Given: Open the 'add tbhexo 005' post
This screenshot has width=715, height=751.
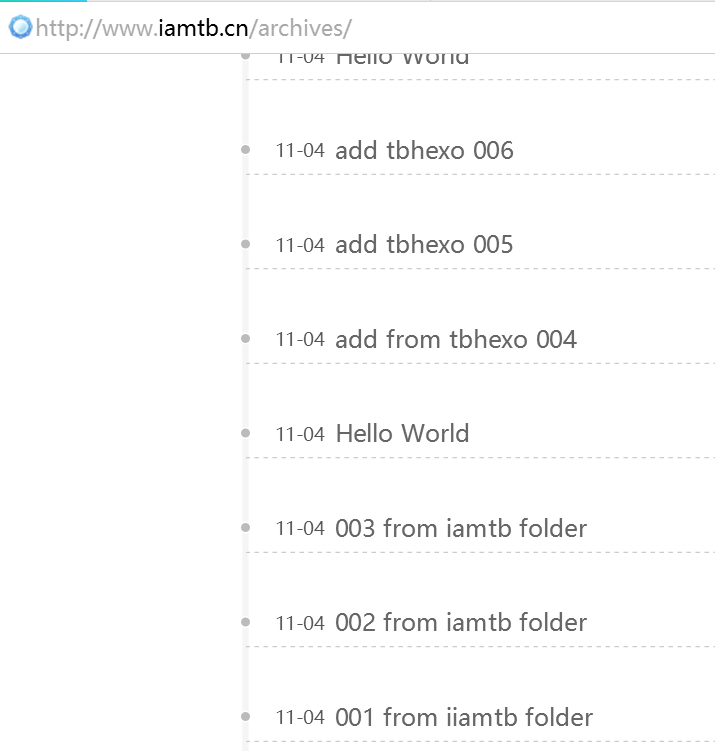Looking at the screenshot, I should [x=424, y=245].
